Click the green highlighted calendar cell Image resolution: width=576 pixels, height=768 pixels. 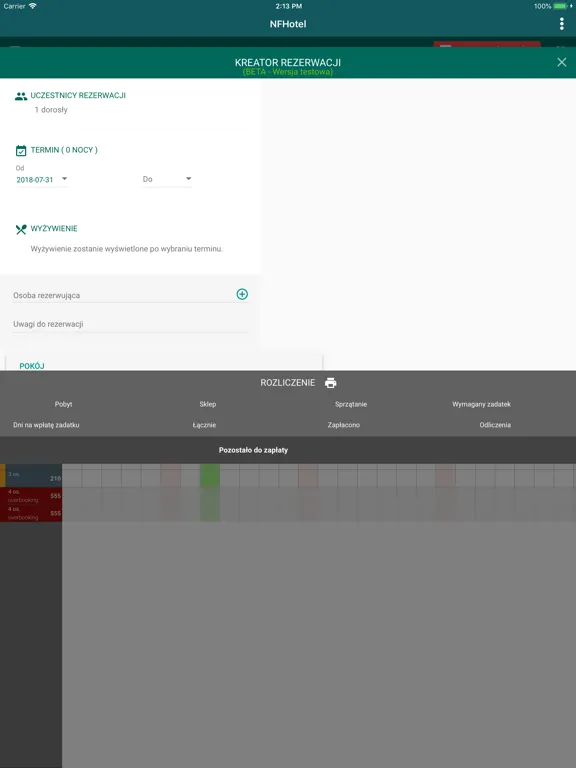tap(210, 476)
